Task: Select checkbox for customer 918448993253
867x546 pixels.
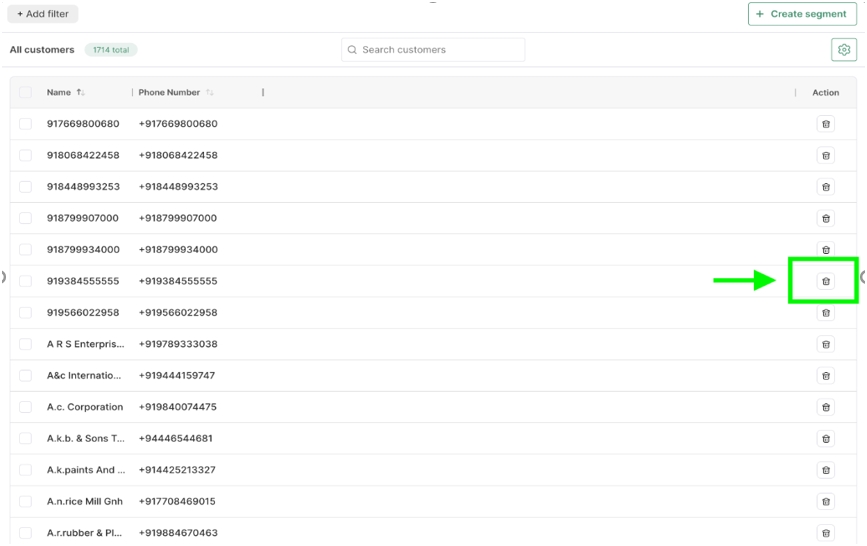Action: [x=25, y=187]
